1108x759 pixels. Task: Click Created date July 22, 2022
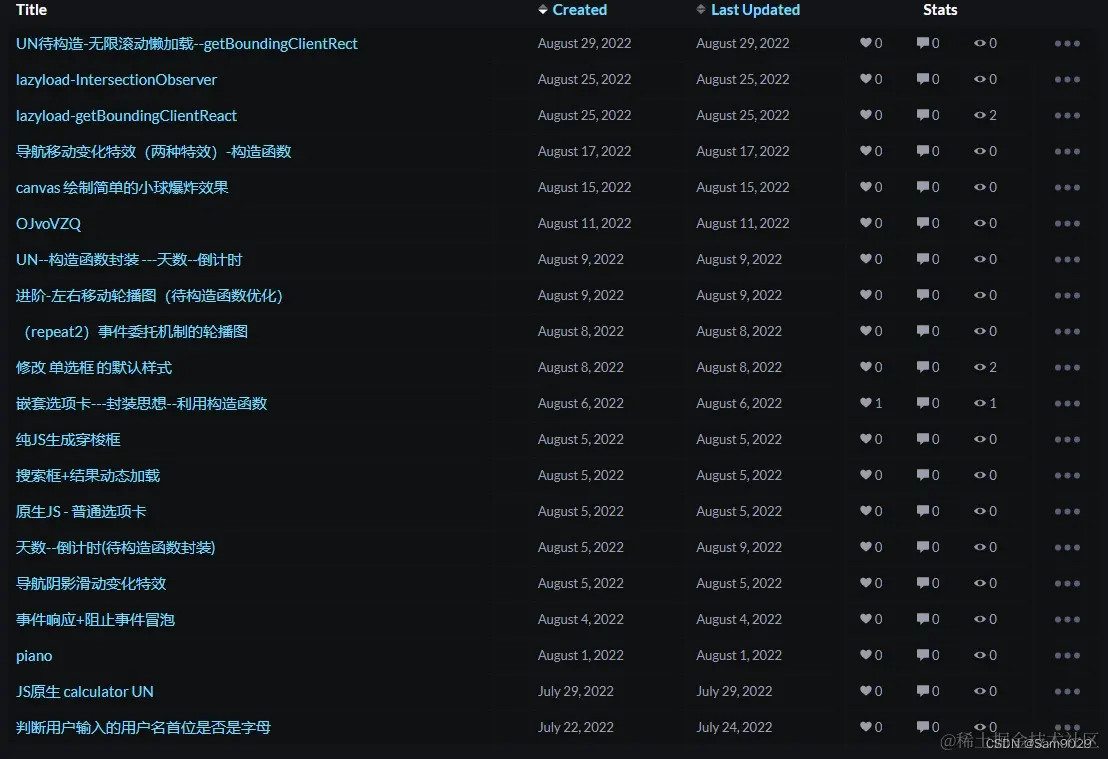pos(575,727)
